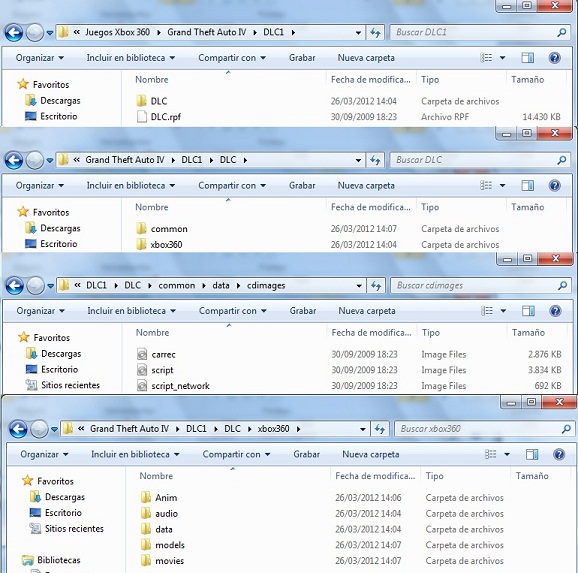Select Escritorio in the xbox360 window sidebar
The width and height of the screenshot is (578, 573).
click(55, 513)
